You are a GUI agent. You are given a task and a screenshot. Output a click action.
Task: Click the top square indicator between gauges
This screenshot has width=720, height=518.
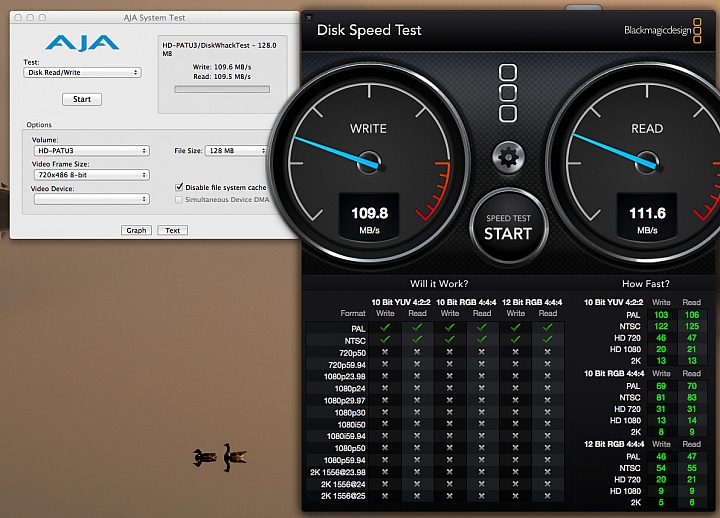508,73
